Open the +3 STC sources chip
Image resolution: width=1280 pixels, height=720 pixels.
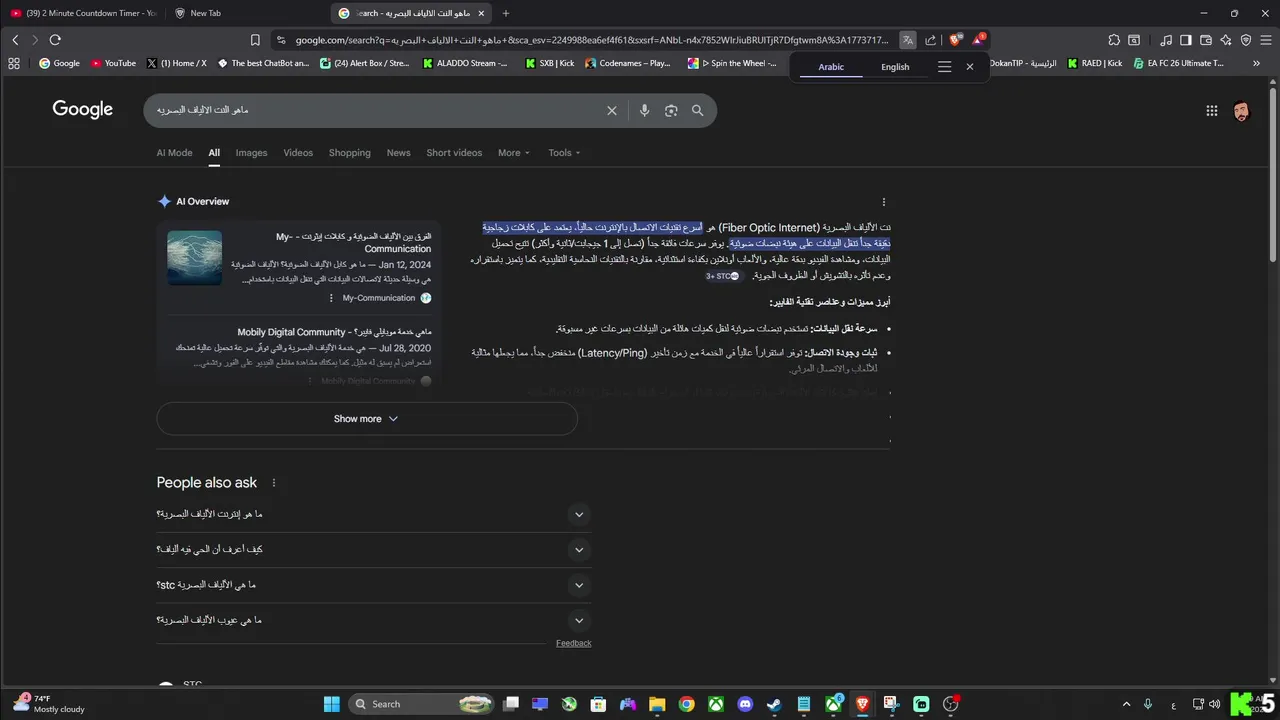tap(722, 276)
